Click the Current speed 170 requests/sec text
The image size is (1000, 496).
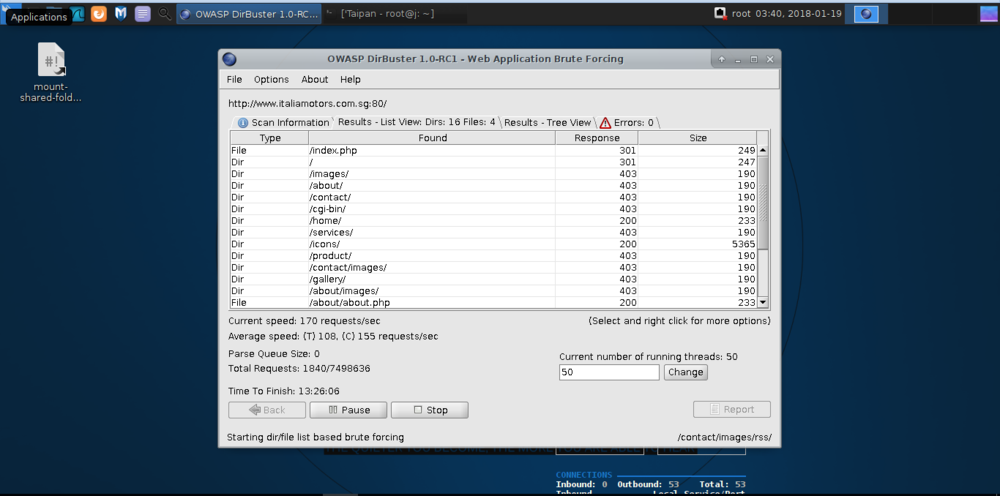pyautogui.click(x=304, y=321)
